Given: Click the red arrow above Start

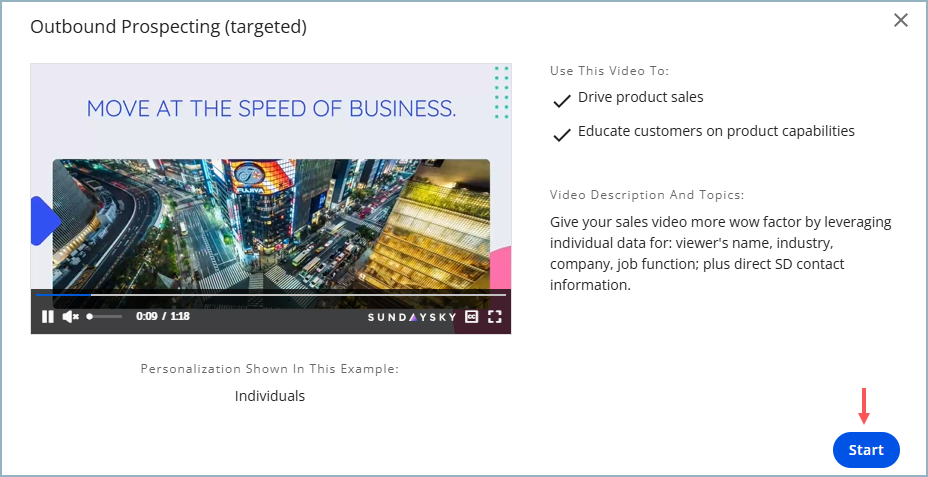Looking at the screenshot, I should (864, 406).
